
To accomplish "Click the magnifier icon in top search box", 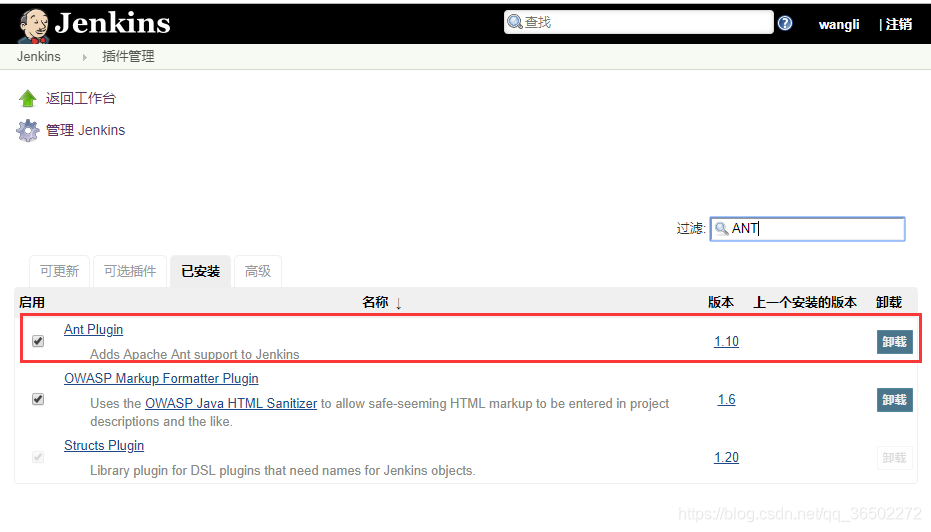I will (515, 22).
